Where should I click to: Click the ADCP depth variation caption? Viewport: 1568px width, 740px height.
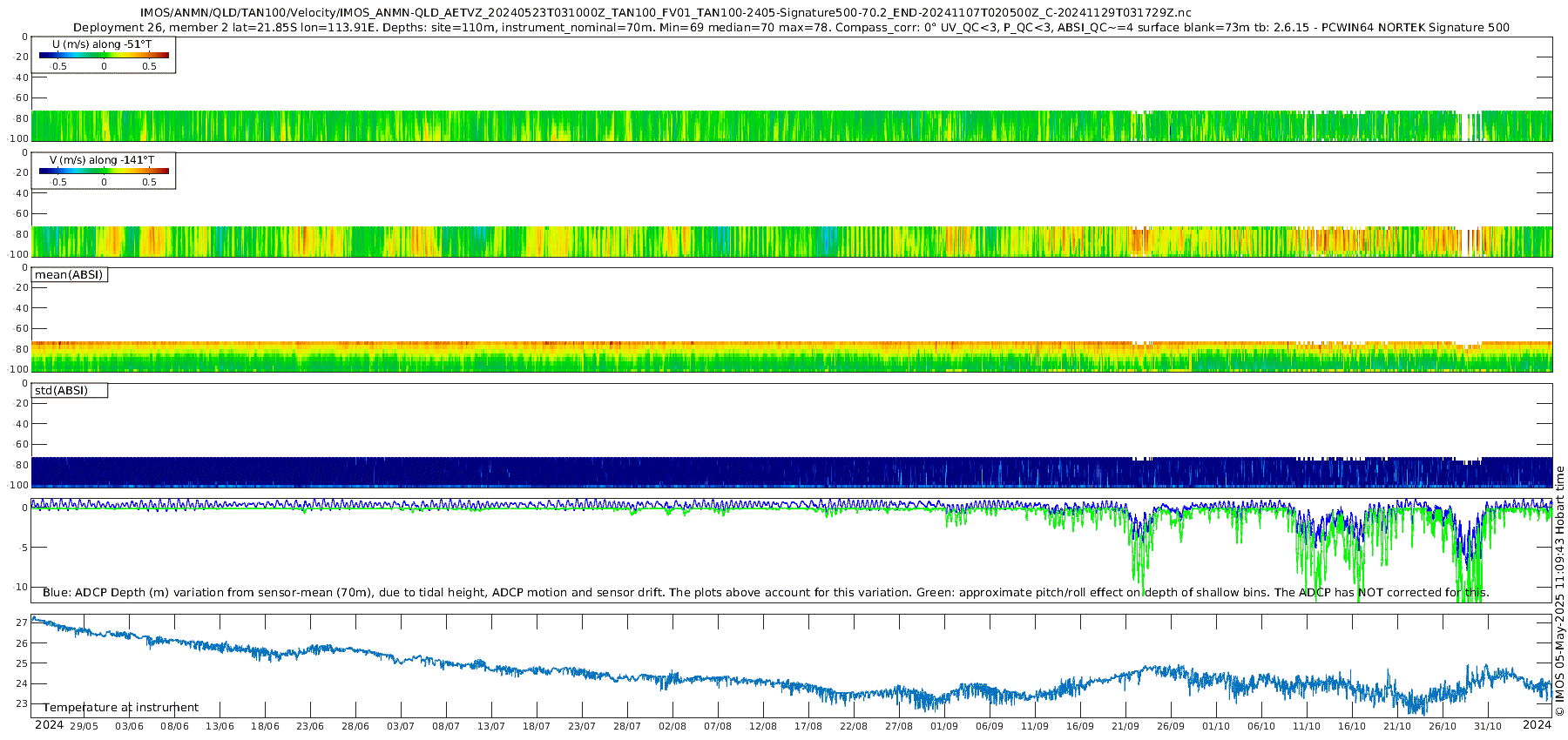[766, 593]
